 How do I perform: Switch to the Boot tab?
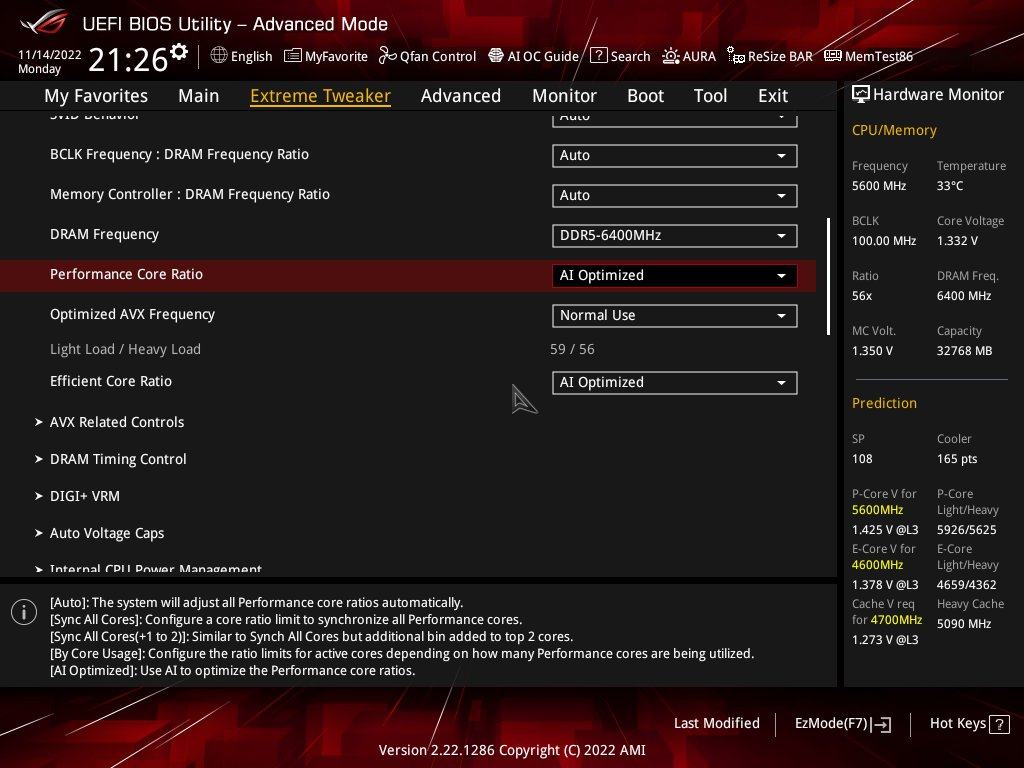[x=645, y=96]
